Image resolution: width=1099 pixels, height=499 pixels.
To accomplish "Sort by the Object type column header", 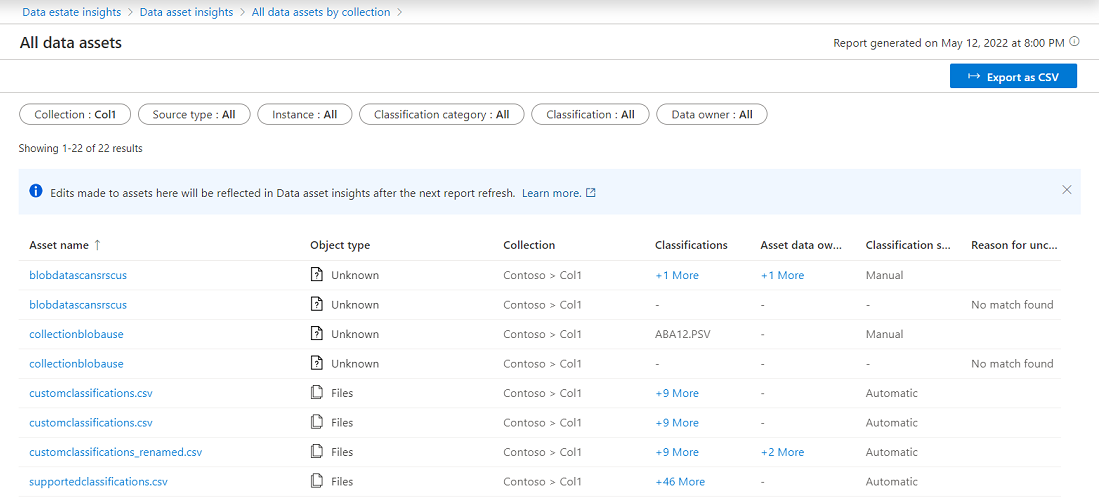I will click(x=340, y=245).
